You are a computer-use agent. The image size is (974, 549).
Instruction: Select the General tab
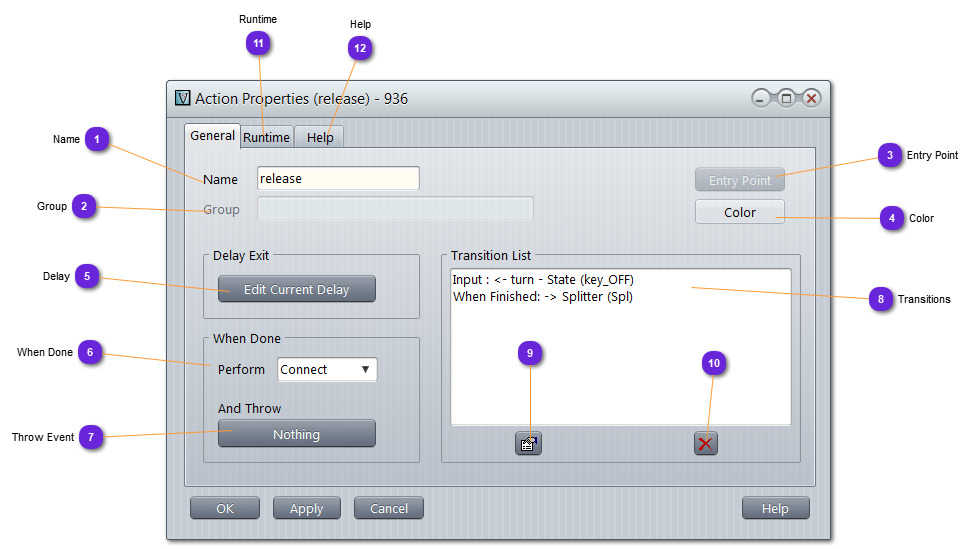tap(212, 136)
